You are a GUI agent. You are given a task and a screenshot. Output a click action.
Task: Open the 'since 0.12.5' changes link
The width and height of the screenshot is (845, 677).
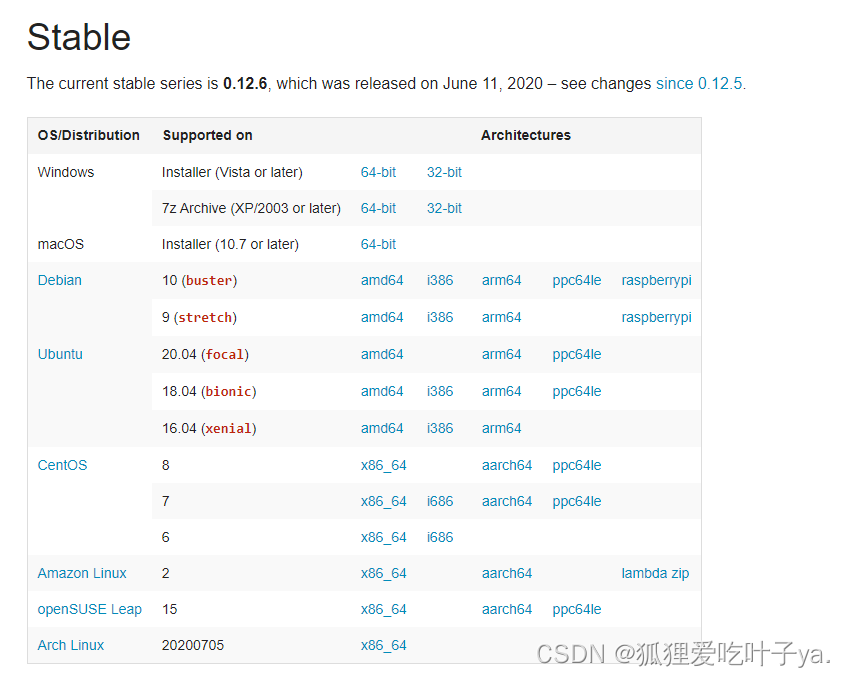[699, 84]
